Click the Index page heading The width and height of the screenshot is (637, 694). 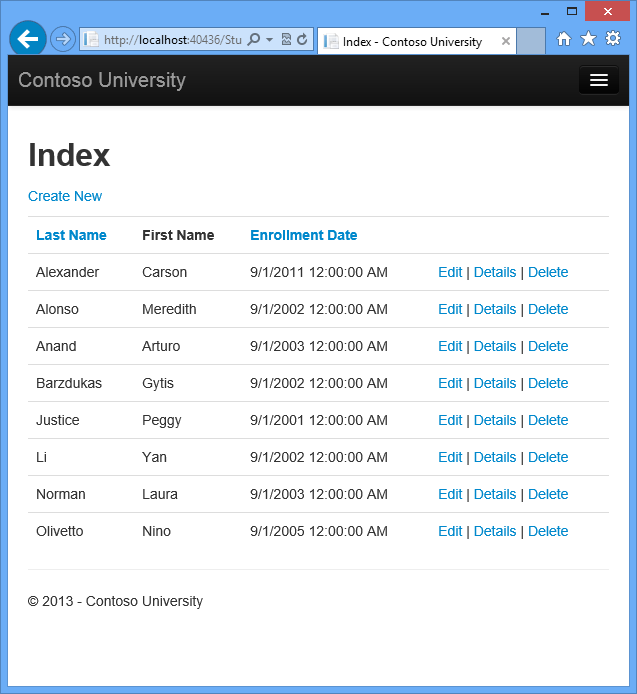pyautogui.click(x=69, y=155)
